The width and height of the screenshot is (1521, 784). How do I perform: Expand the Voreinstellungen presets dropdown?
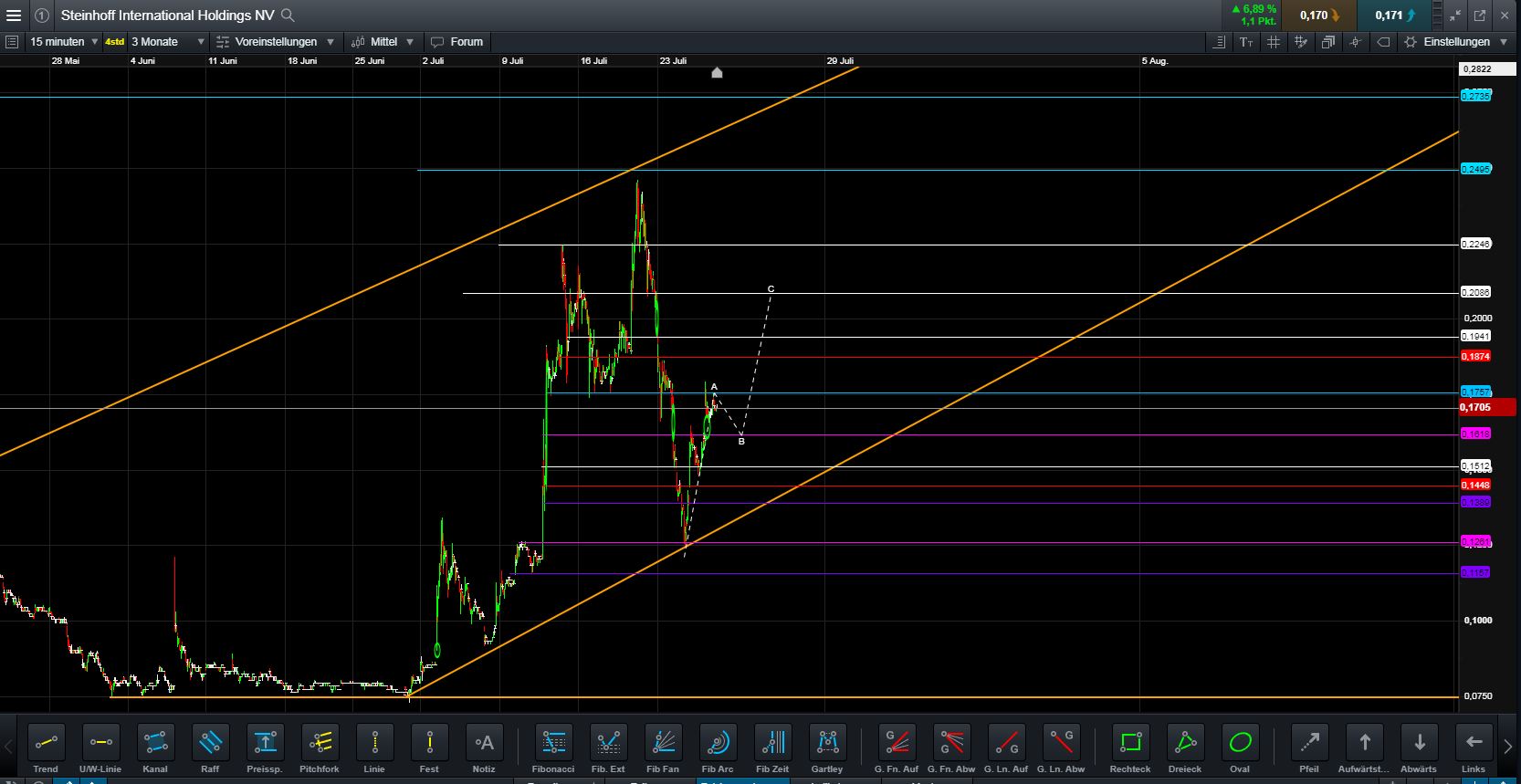tap(275, 42)
